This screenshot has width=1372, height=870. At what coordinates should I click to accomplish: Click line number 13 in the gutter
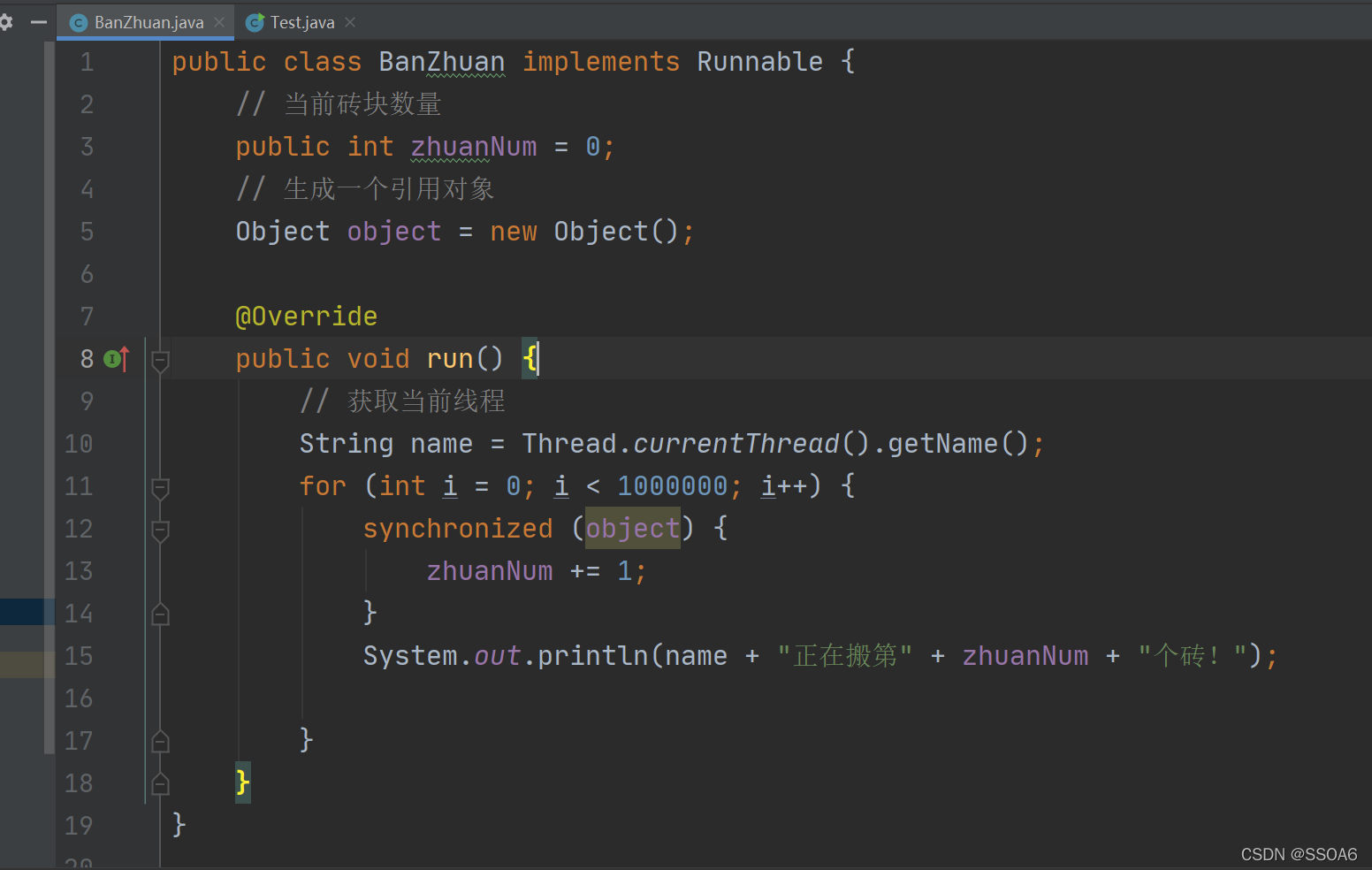pyautogui.click(x=79, y=571)
